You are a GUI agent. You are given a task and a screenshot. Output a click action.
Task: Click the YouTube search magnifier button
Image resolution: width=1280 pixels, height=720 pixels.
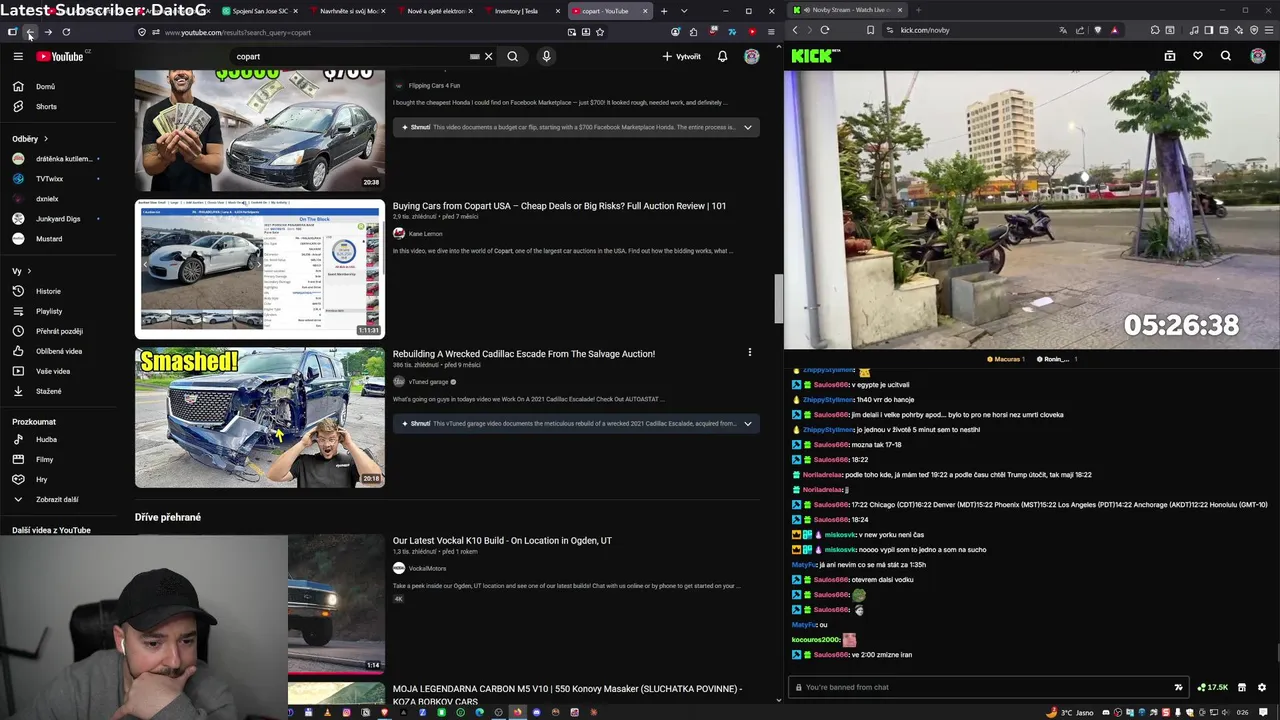point(512,56)
